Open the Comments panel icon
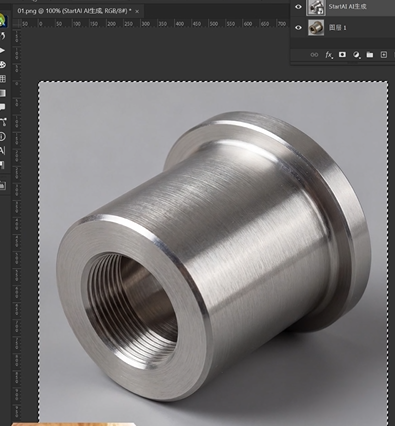 pos(3,107)
